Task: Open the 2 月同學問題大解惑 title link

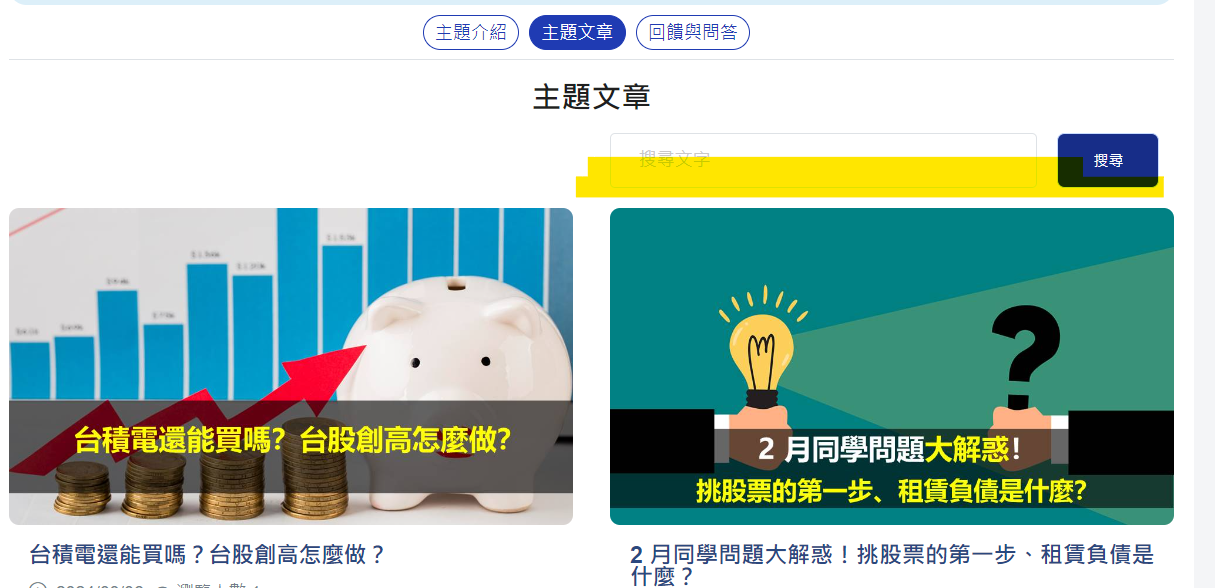Action: click(892, 565)
